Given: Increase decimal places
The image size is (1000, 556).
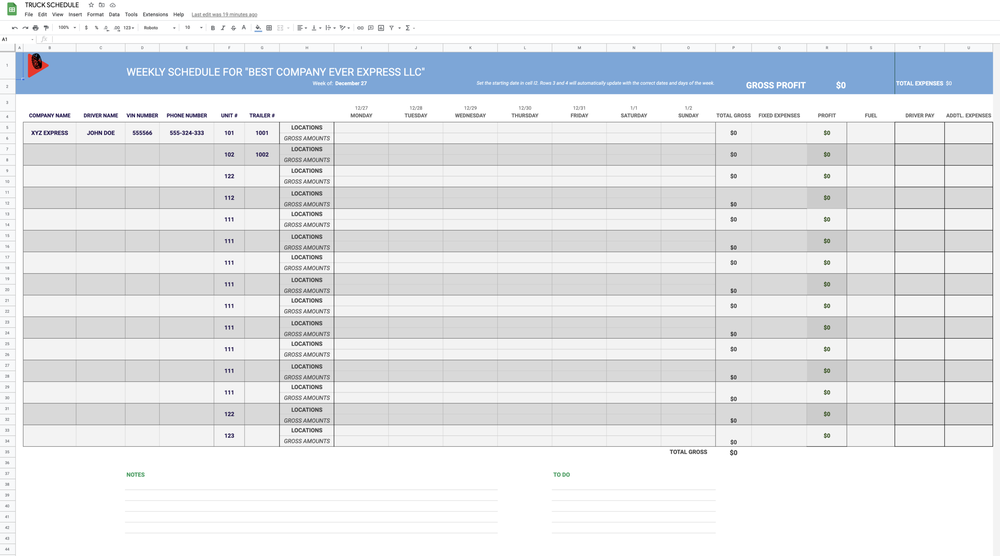Looking at the screenshot, I should (117, 28).
